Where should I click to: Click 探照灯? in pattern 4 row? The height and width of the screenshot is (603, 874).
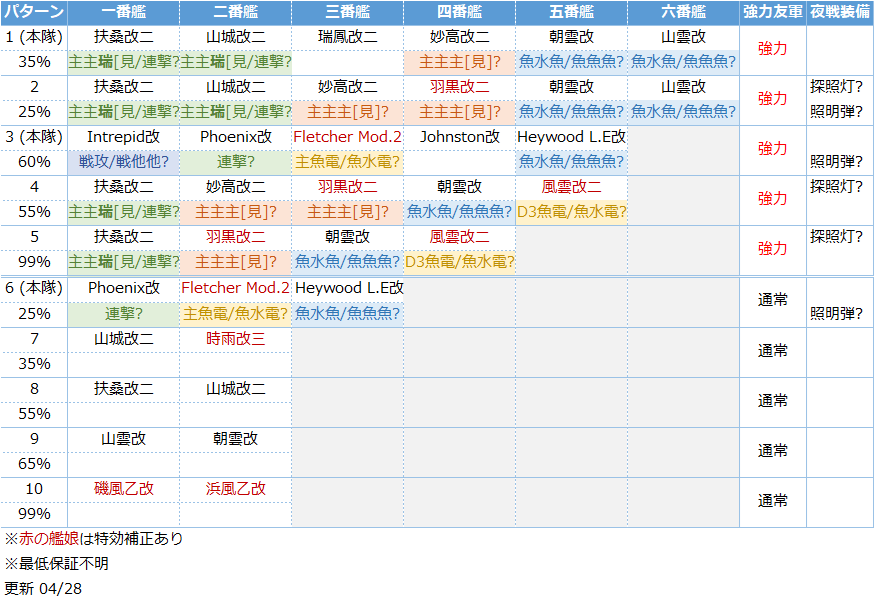[x=836, y=187]
